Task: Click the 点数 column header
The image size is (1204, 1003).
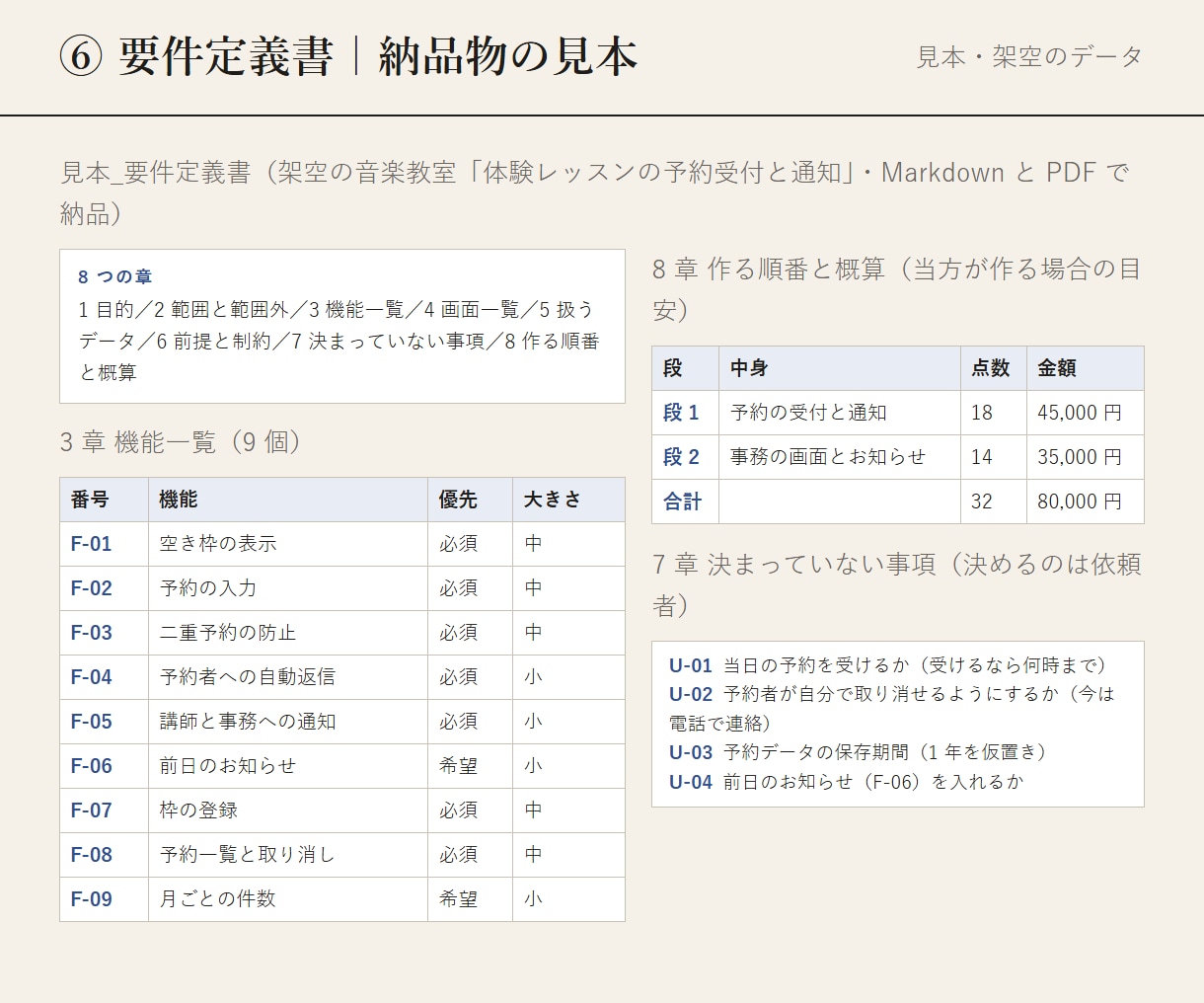Action: [x=994, y=368]
